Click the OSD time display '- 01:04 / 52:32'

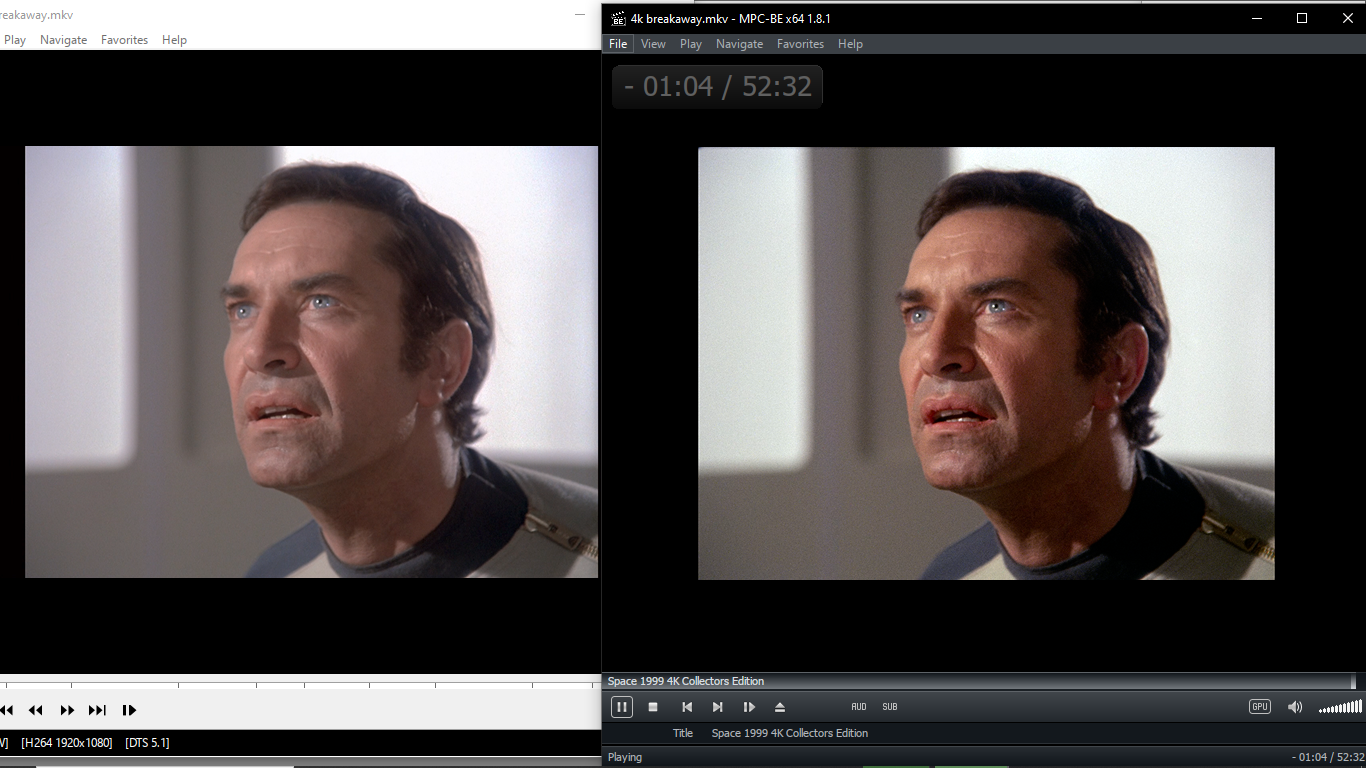coord(717,87)
